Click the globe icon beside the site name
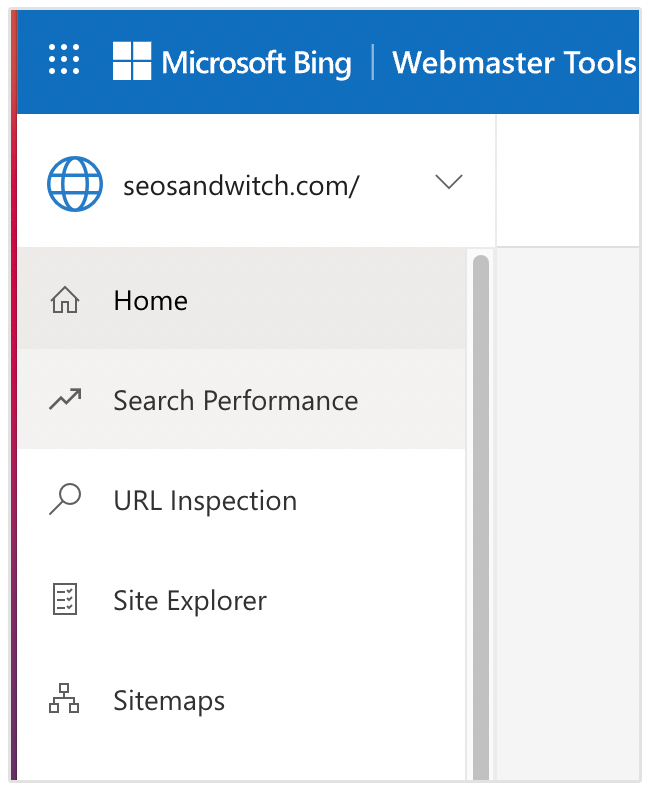Screen dimensions: 650x790 point(75,183)
